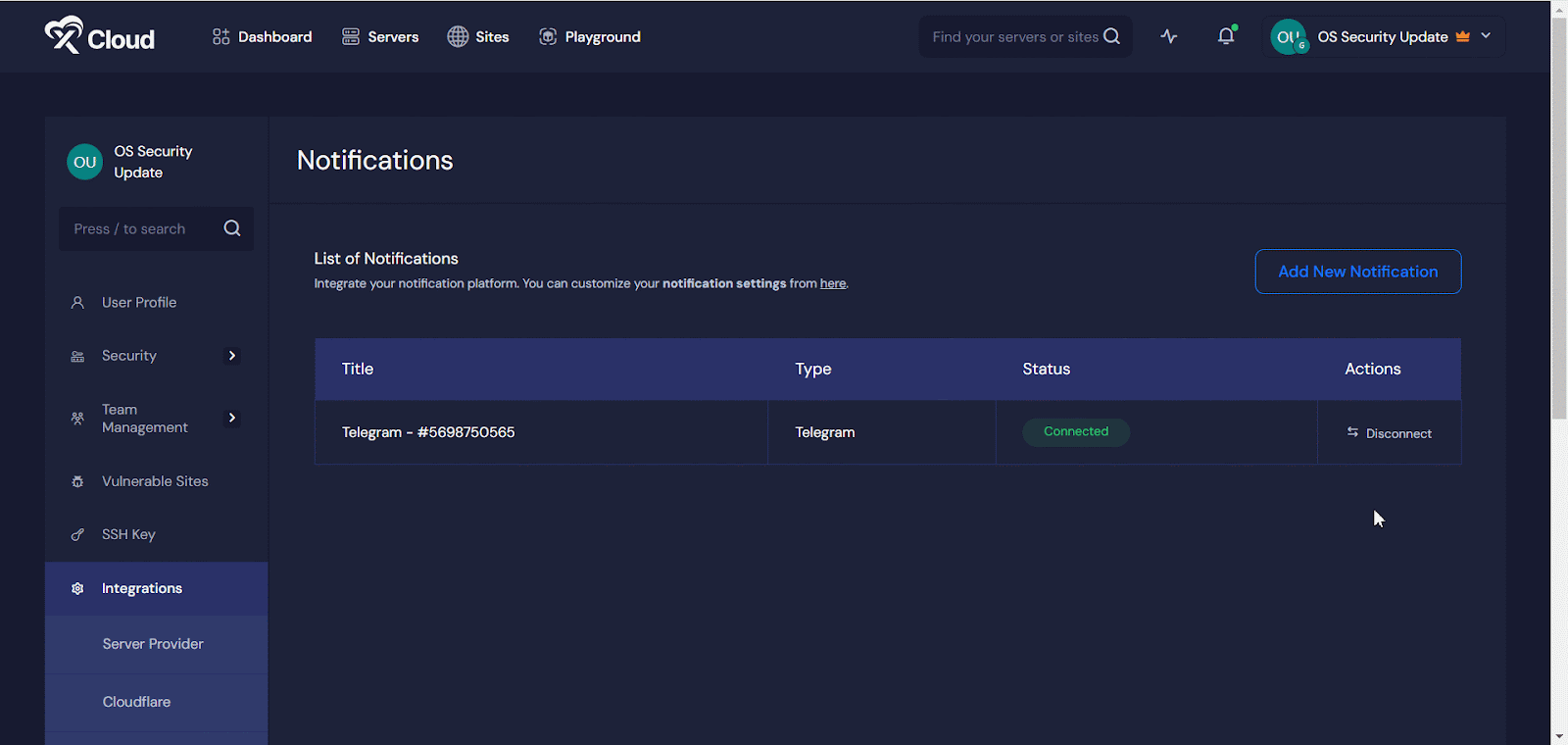Image resolution: width=1568 pixels, height=745 pixels.
Task: Click the Vulnerable Sites bug icon
Action: [x=77, y=481]
